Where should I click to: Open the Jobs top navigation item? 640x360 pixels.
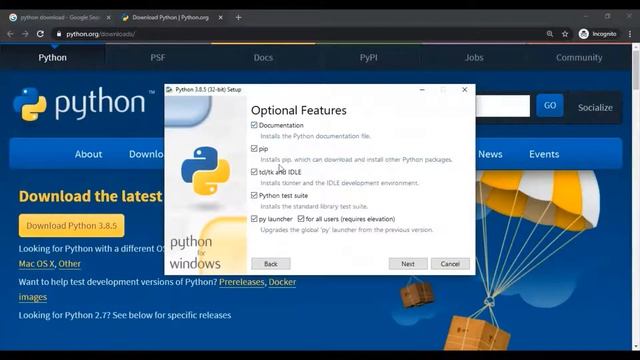474,58
